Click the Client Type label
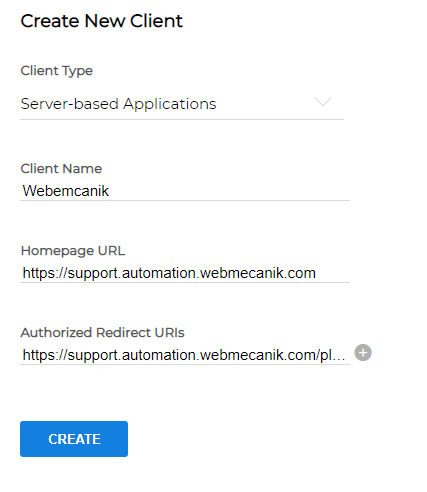The image size is (427, 492). point(57,71)
